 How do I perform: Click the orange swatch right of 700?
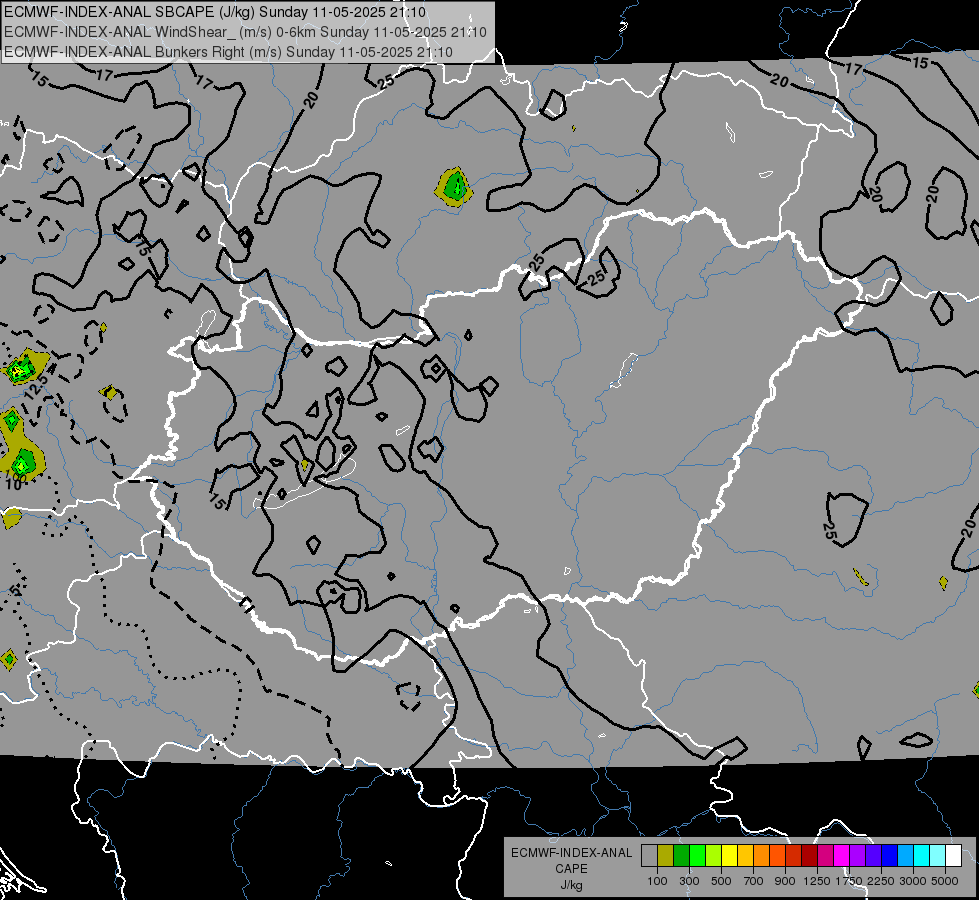click(762, 856)
